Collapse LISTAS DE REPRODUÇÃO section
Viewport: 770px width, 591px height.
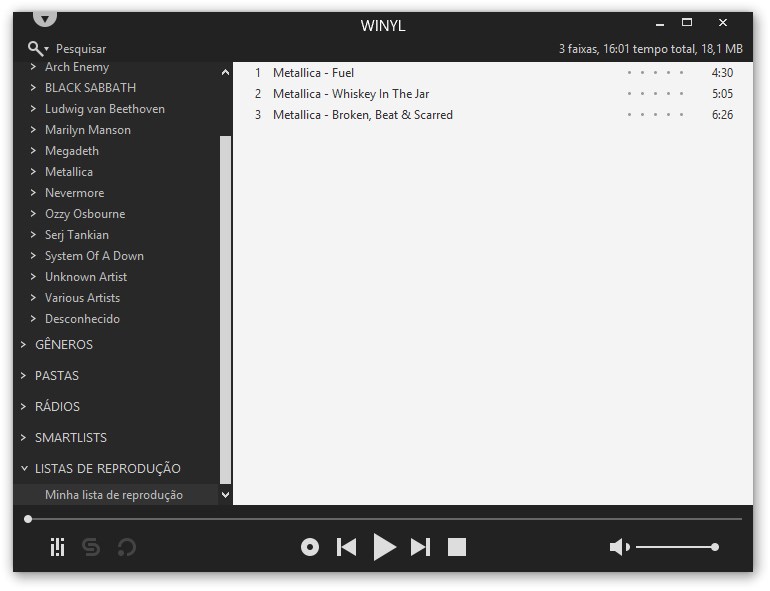[24, 469]
